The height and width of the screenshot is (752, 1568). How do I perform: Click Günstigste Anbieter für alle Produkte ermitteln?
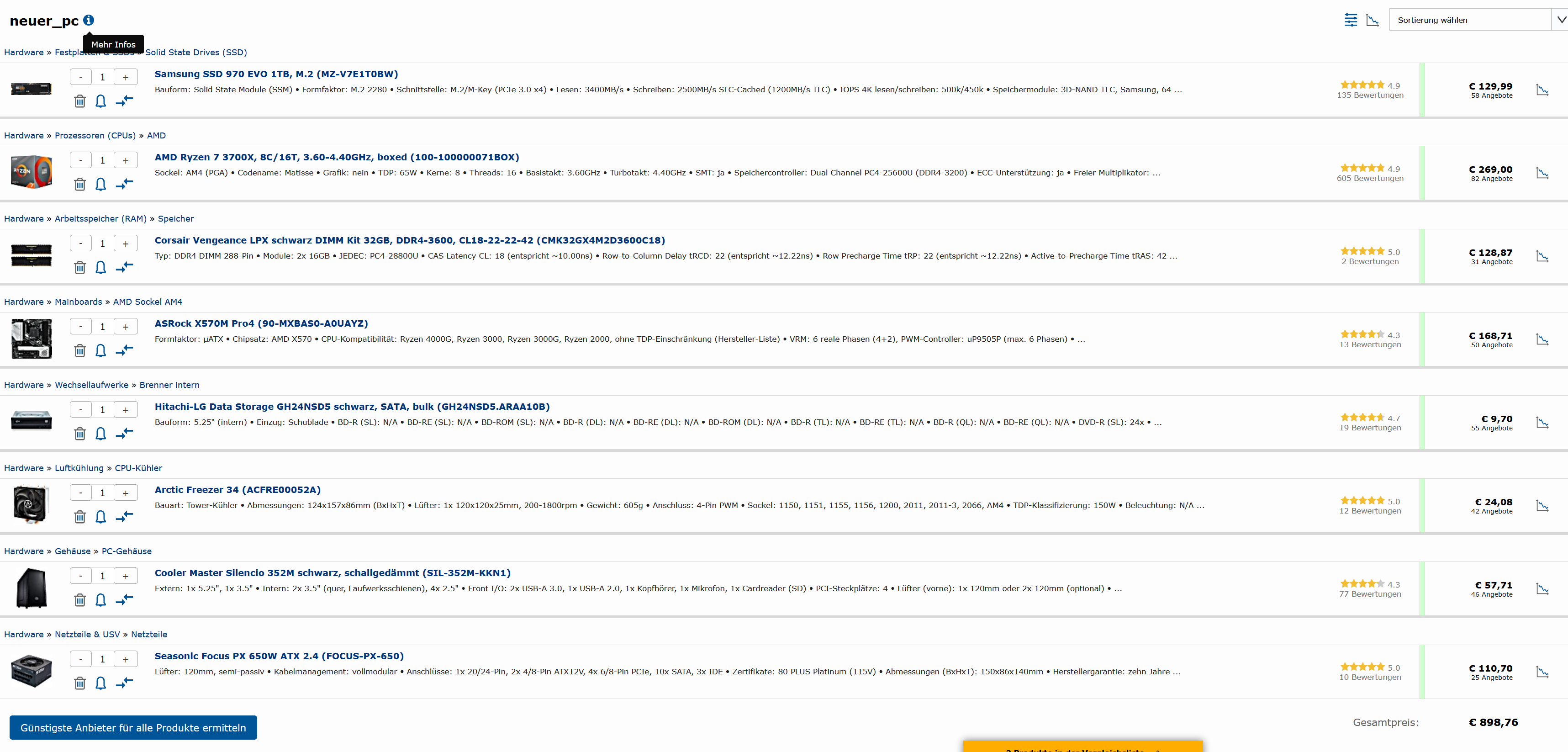[x=133, y=728]
